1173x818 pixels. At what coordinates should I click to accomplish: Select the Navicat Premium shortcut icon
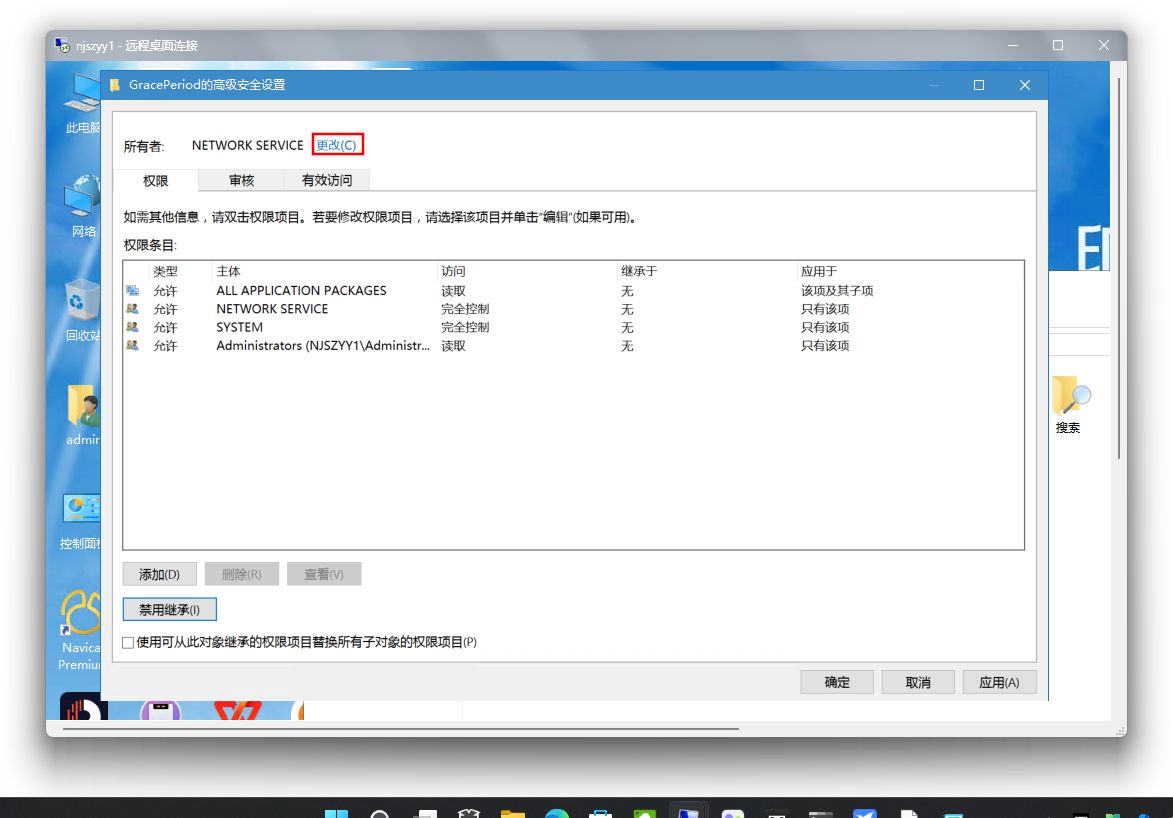pos(81,612)
